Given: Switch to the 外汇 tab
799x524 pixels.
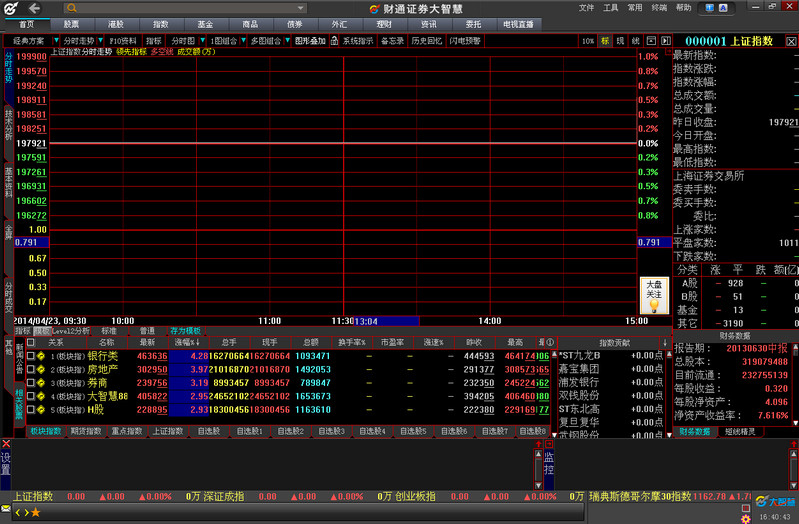Looking at the screenshot, I should [x=339, y=24].
